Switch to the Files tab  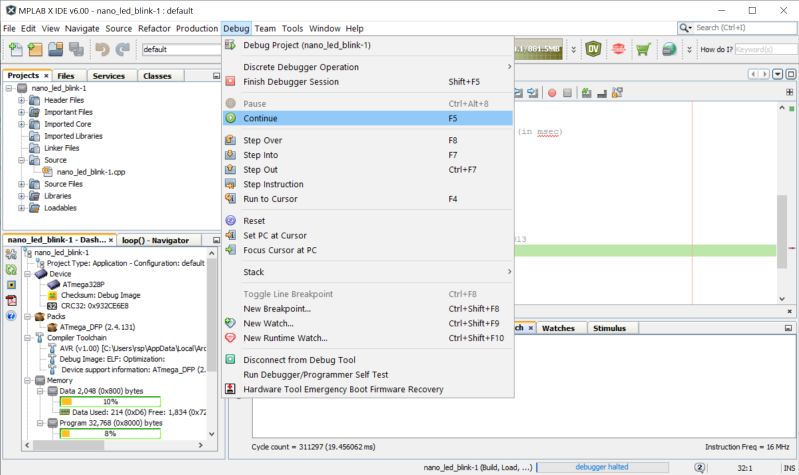click(66, 75)
